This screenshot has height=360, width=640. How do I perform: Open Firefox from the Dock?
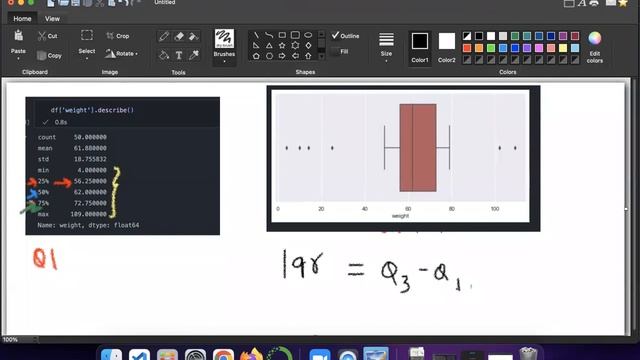(251, 354)
